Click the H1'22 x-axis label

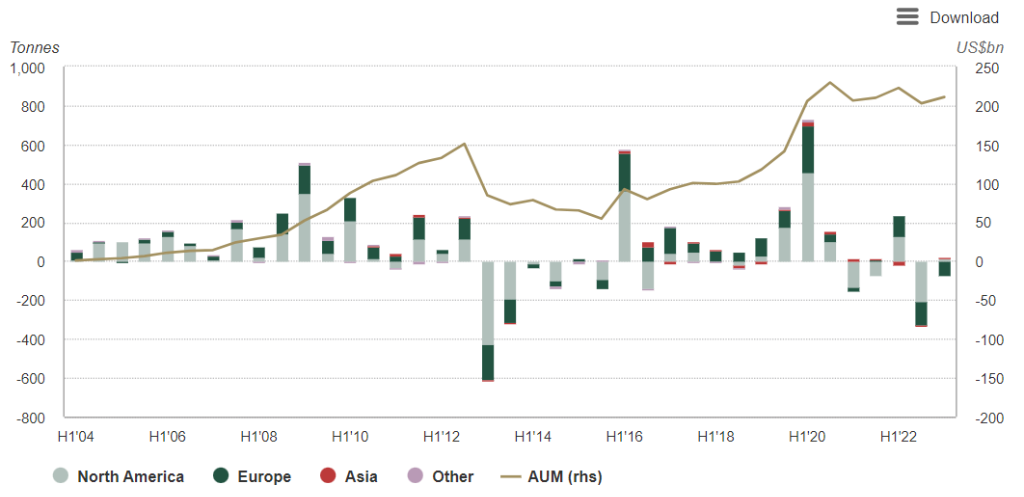click(x=898, y=437)
